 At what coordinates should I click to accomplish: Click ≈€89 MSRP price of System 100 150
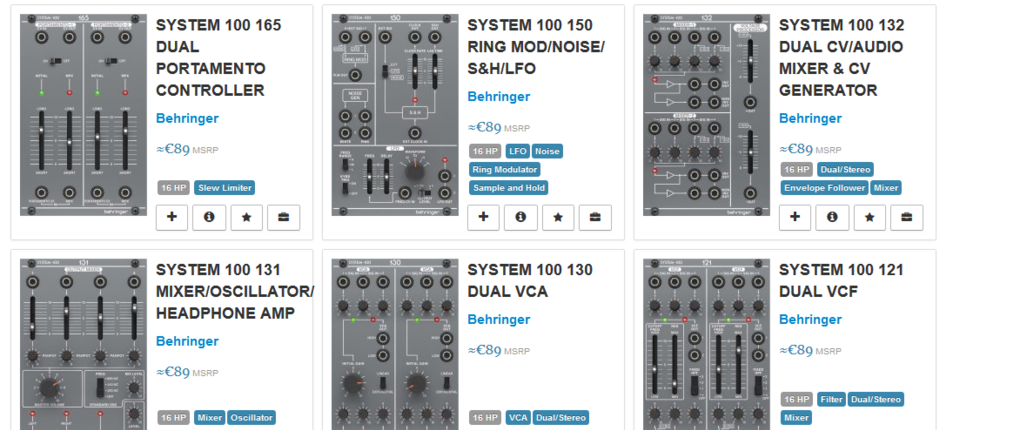pos(499,128)
